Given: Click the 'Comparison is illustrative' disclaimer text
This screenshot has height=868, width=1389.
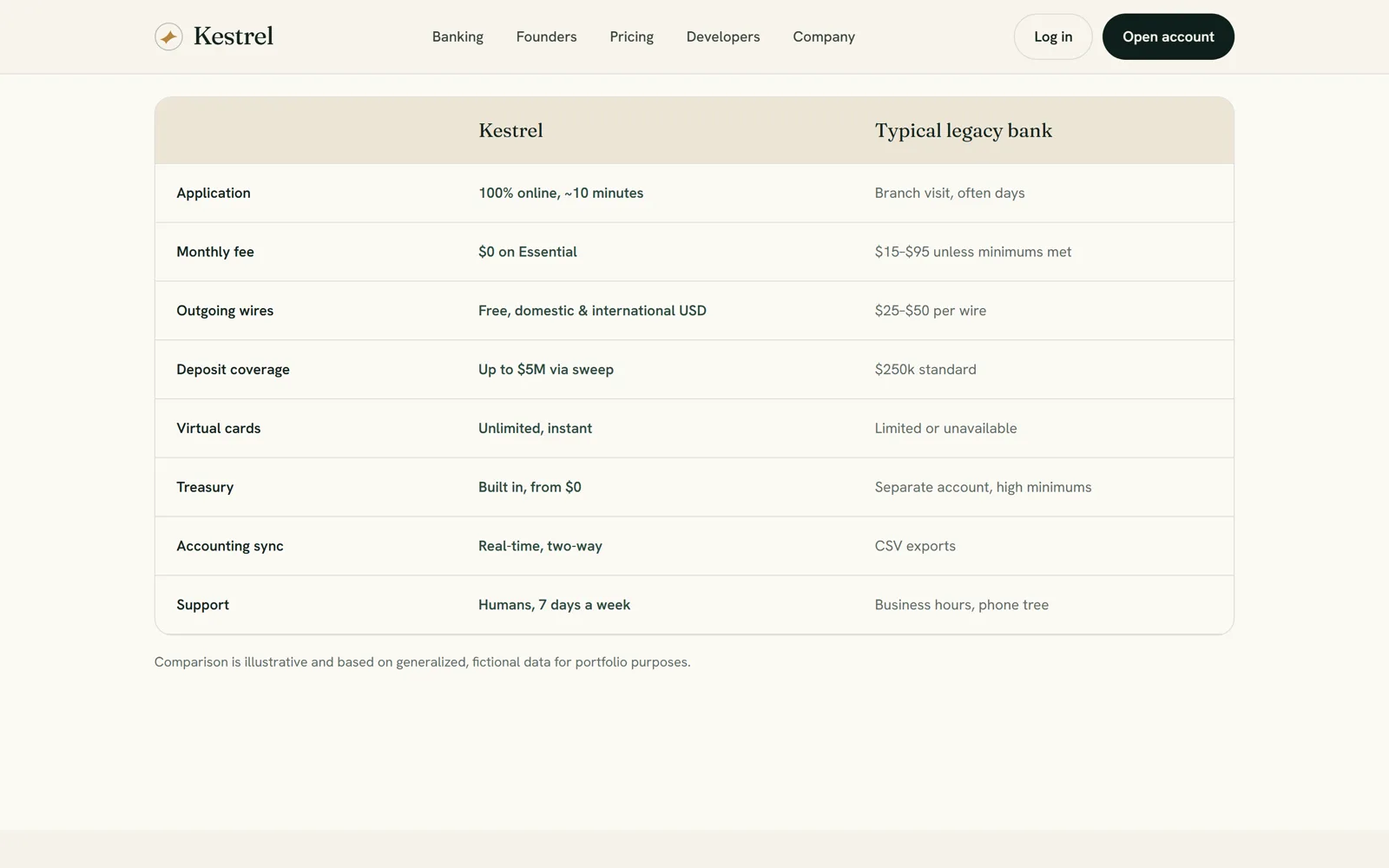Looking at the screenshot, I should tap(422, 662).
